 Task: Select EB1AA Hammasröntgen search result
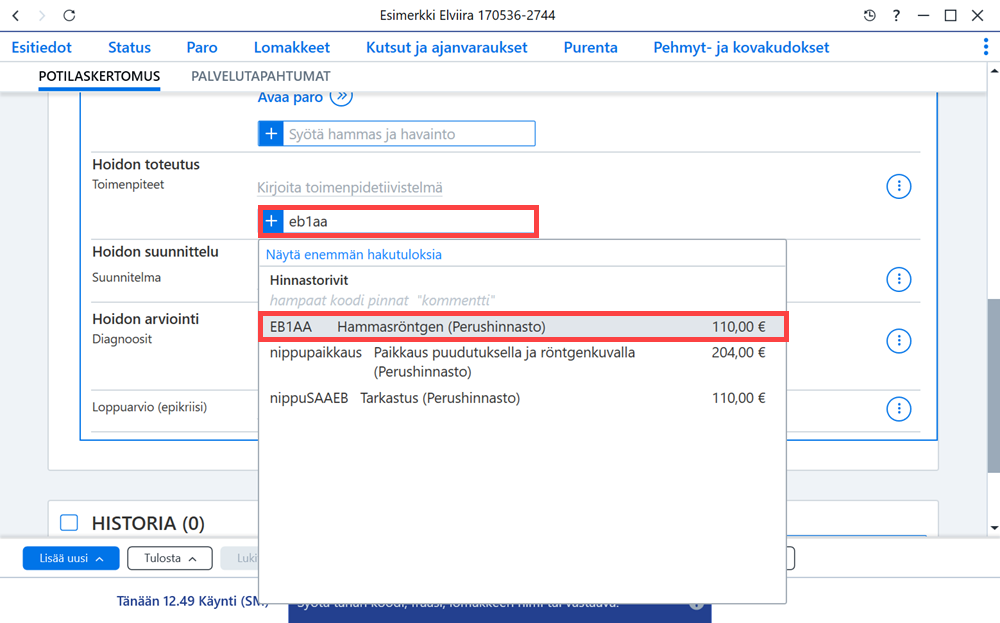click(x=523, y=326)
